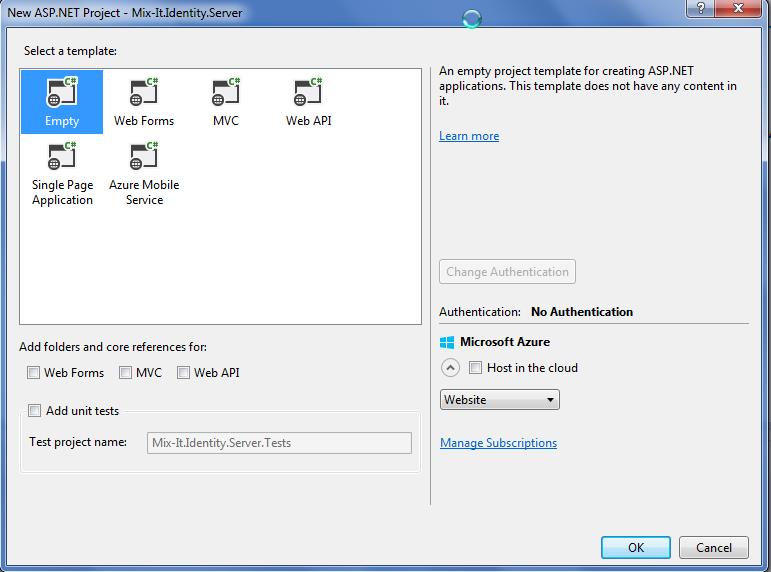Choose Azure Mobile Service template icon
The width and height of the screenshot is (771, 572).
point(144,156)
